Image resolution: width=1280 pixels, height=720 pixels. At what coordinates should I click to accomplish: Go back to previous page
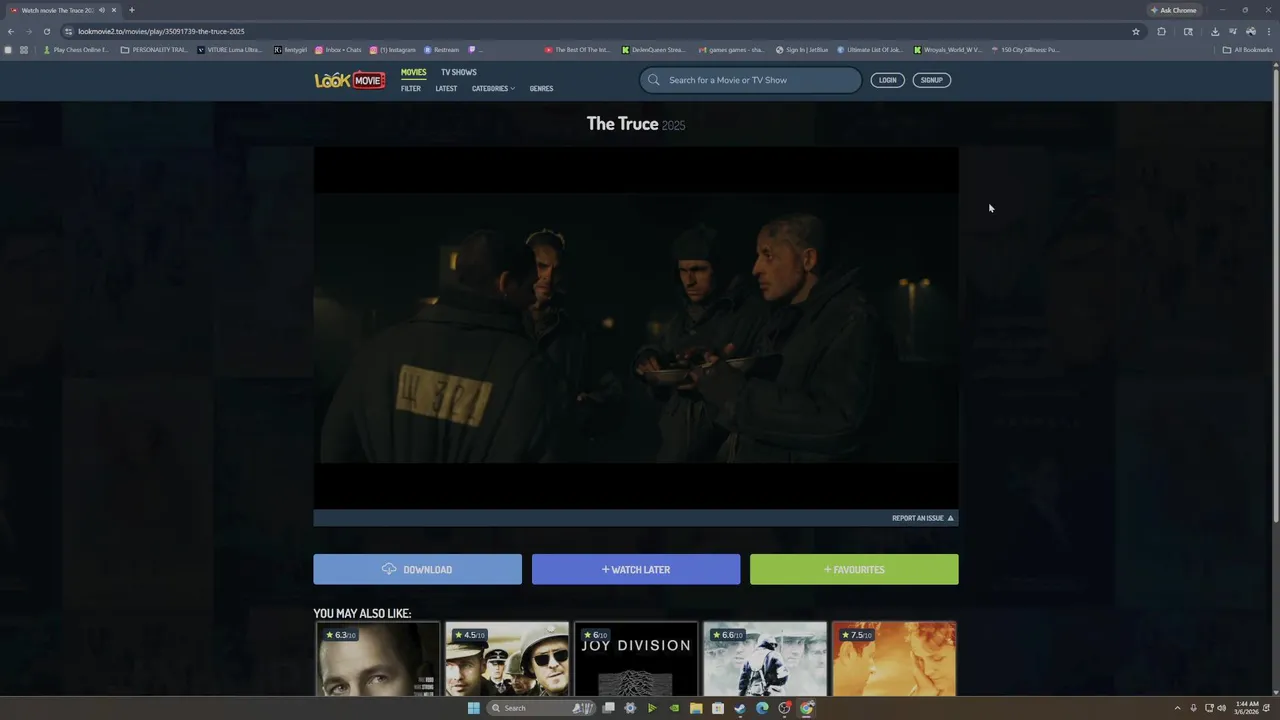11,31
